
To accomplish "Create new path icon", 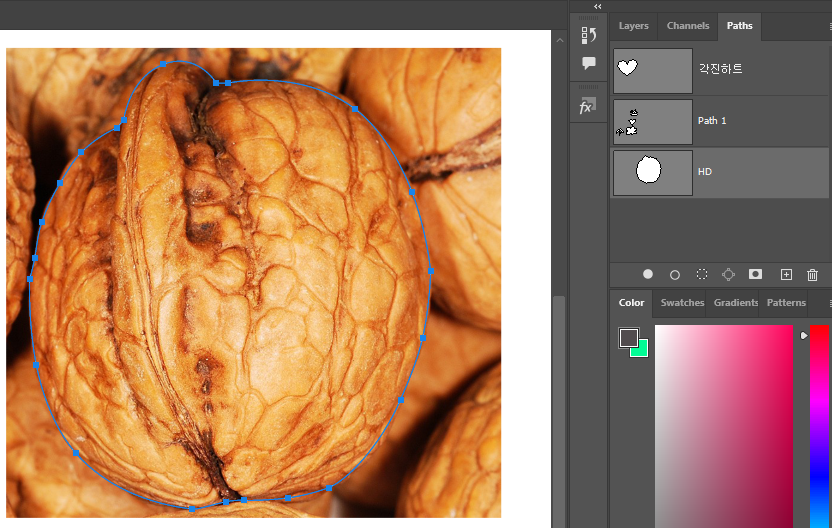I will click(786, 274).
